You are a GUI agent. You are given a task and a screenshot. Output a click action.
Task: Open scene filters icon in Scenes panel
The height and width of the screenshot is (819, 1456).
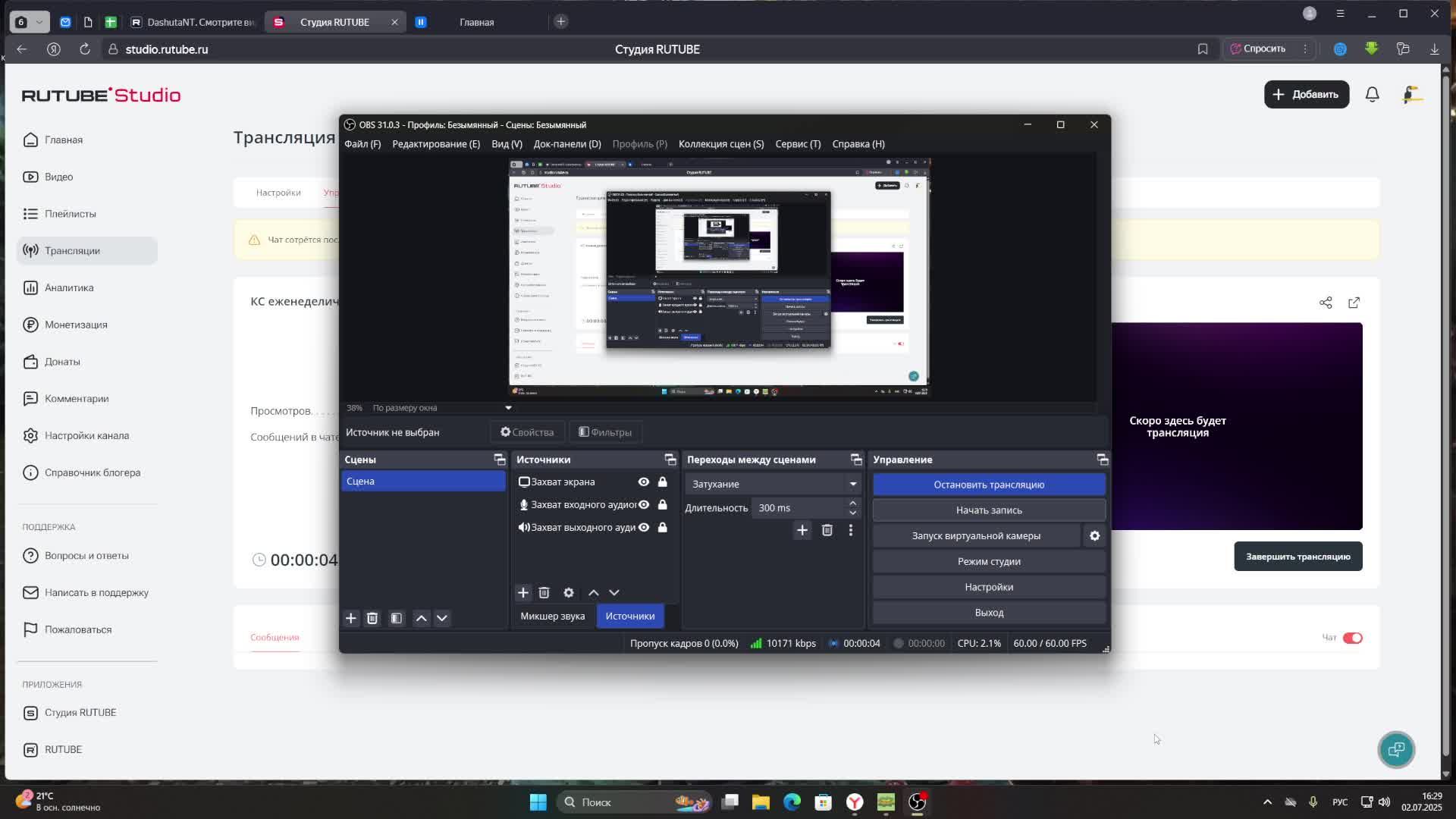tap(397, 619)
